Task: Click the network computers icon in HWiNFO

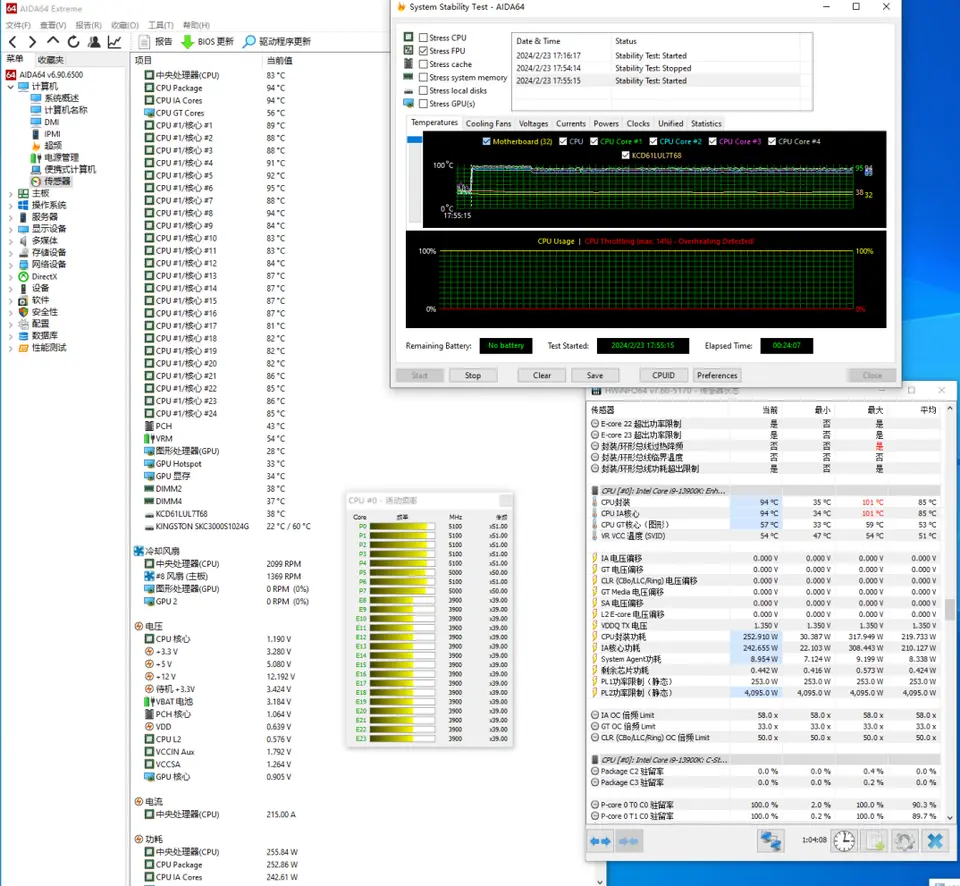Action: pos(770,841)
